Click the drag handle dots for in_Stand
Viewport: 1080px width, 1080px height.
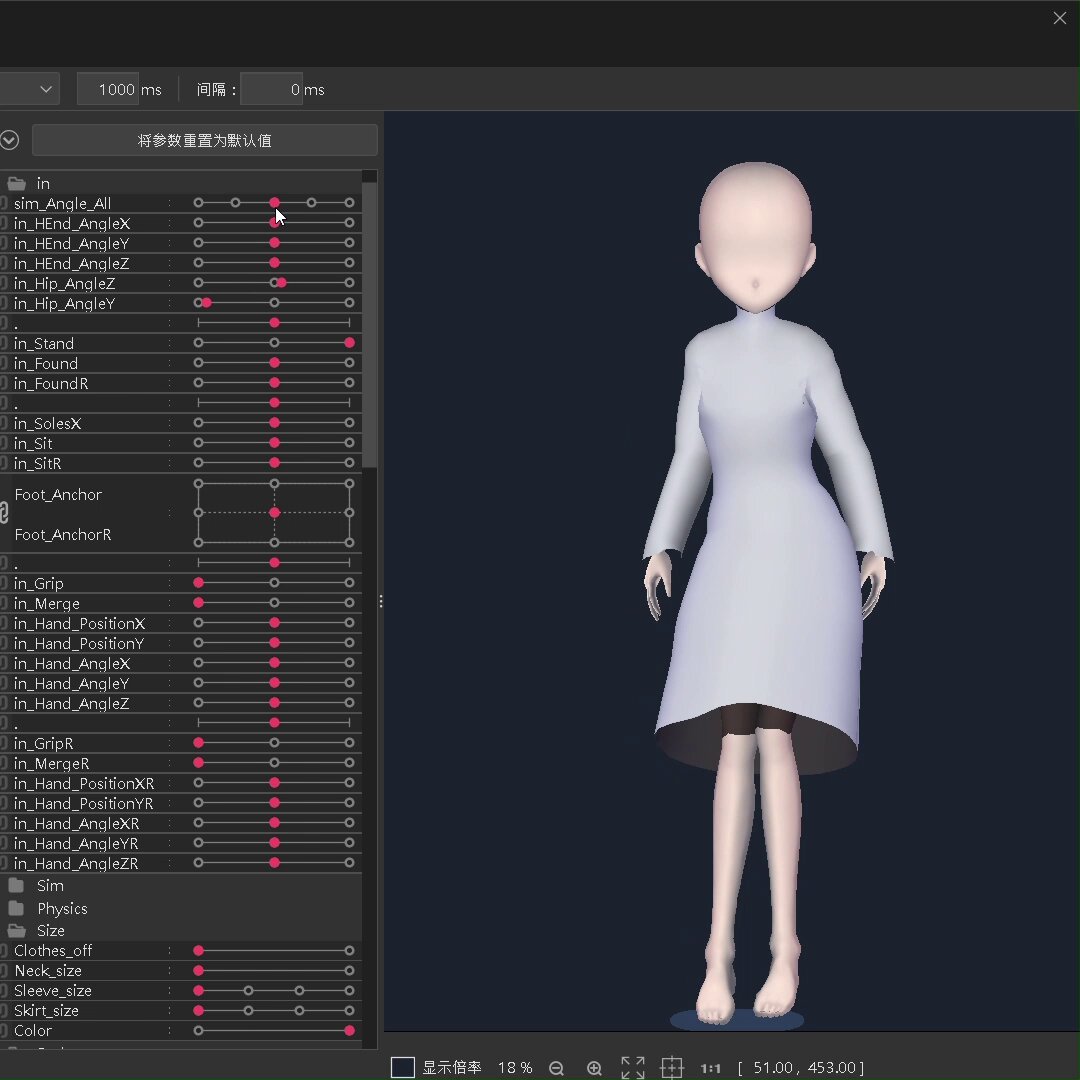point(169,343)
